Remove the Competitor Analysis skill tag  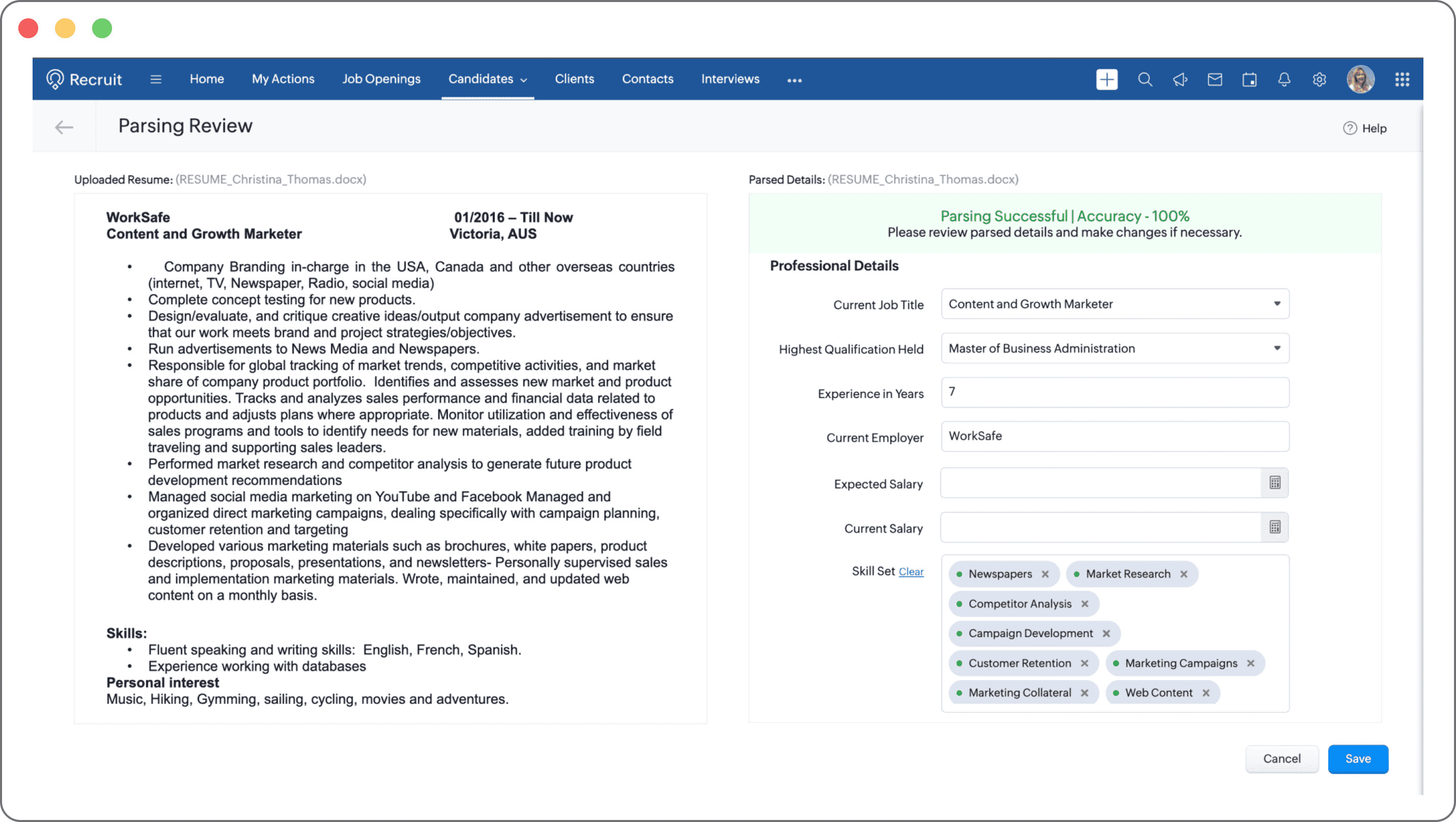[x=1085, y=604]
